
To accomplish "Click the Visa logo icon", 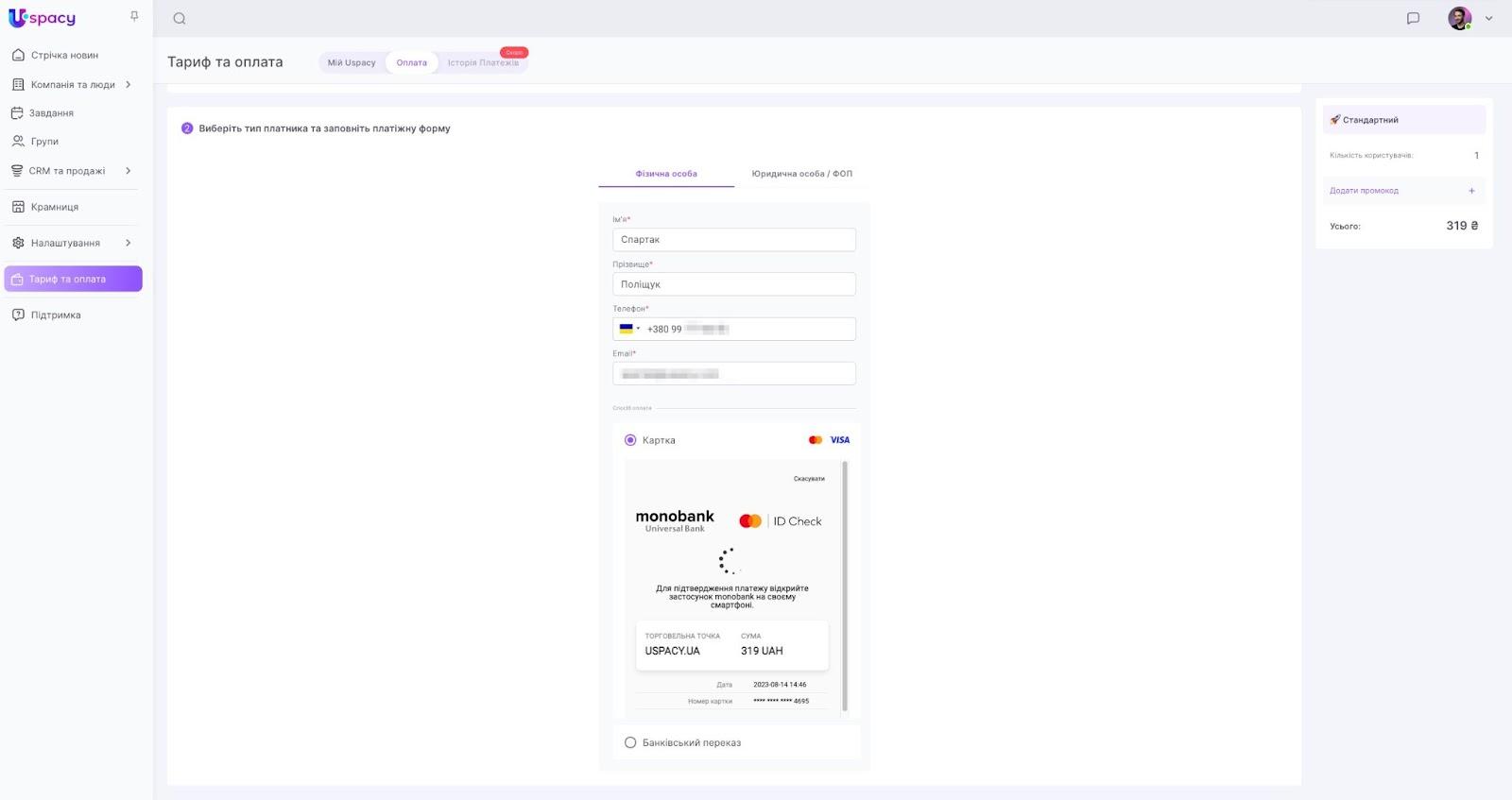I will (x=840, y=440).
